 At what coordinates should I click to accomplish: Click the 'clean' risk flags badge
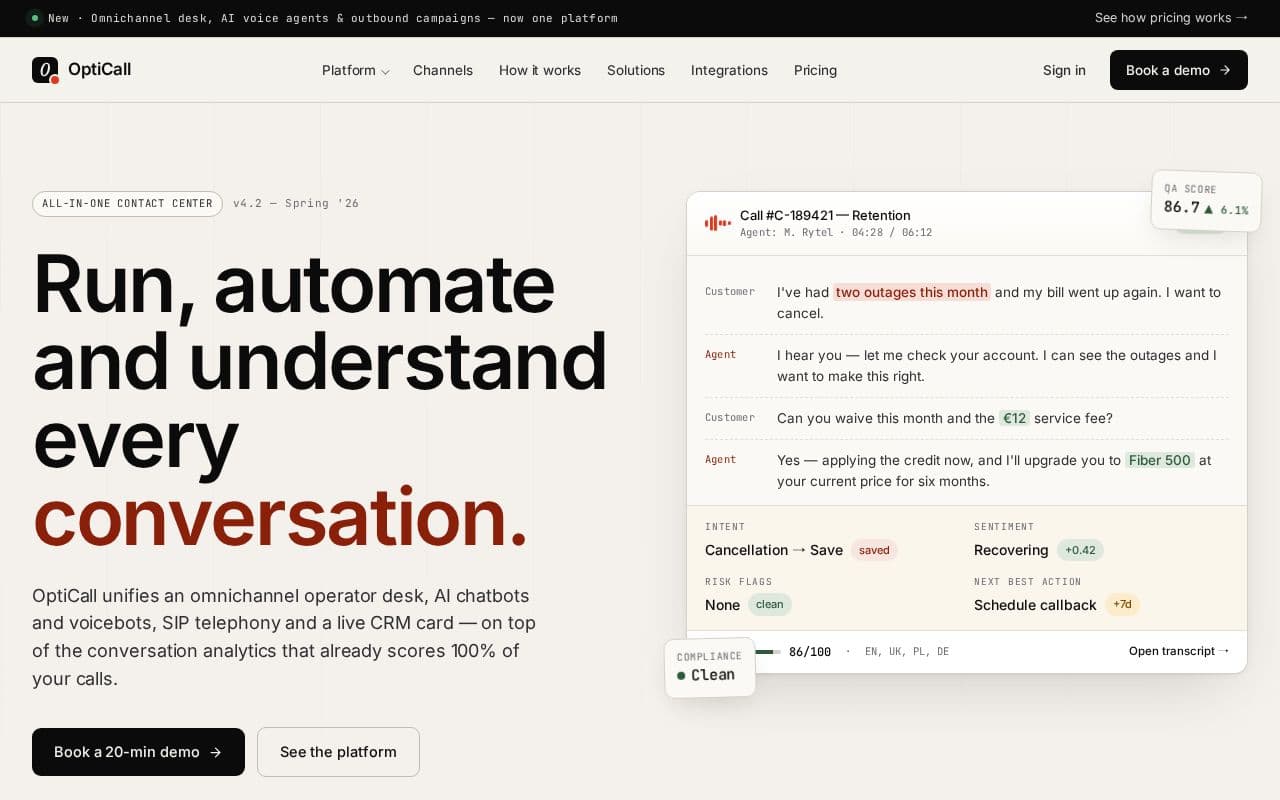click(770, 604)
